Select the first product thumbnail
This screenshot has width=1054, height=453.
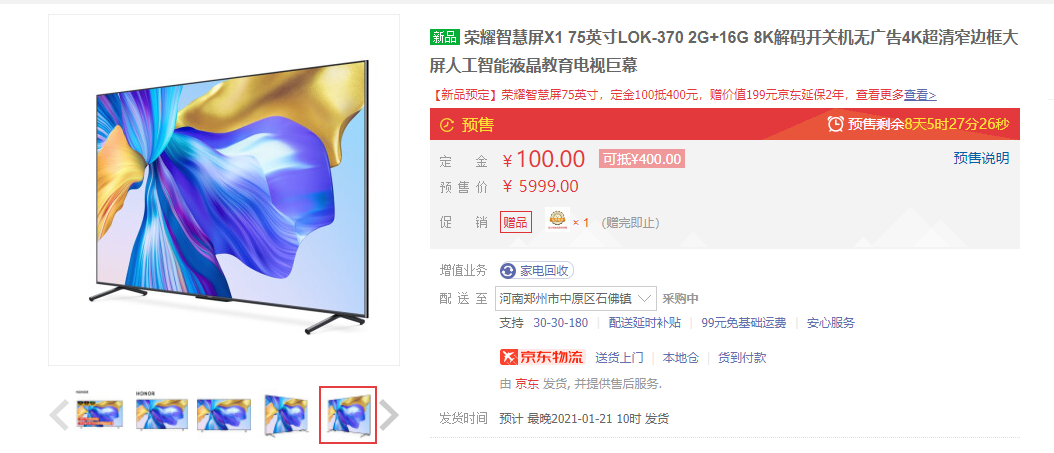point(99,415)
